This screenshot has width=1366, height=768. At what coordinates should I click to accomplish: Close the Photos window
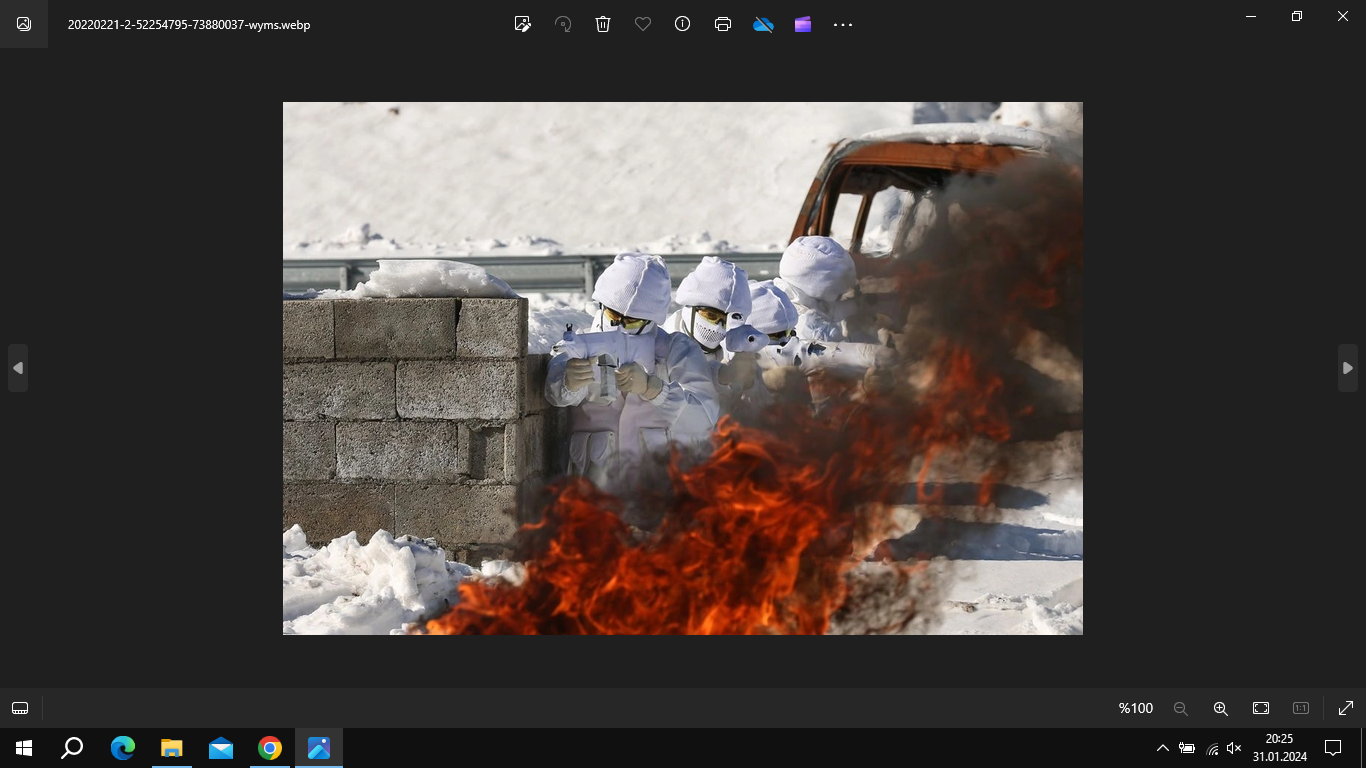point(1343,16)
